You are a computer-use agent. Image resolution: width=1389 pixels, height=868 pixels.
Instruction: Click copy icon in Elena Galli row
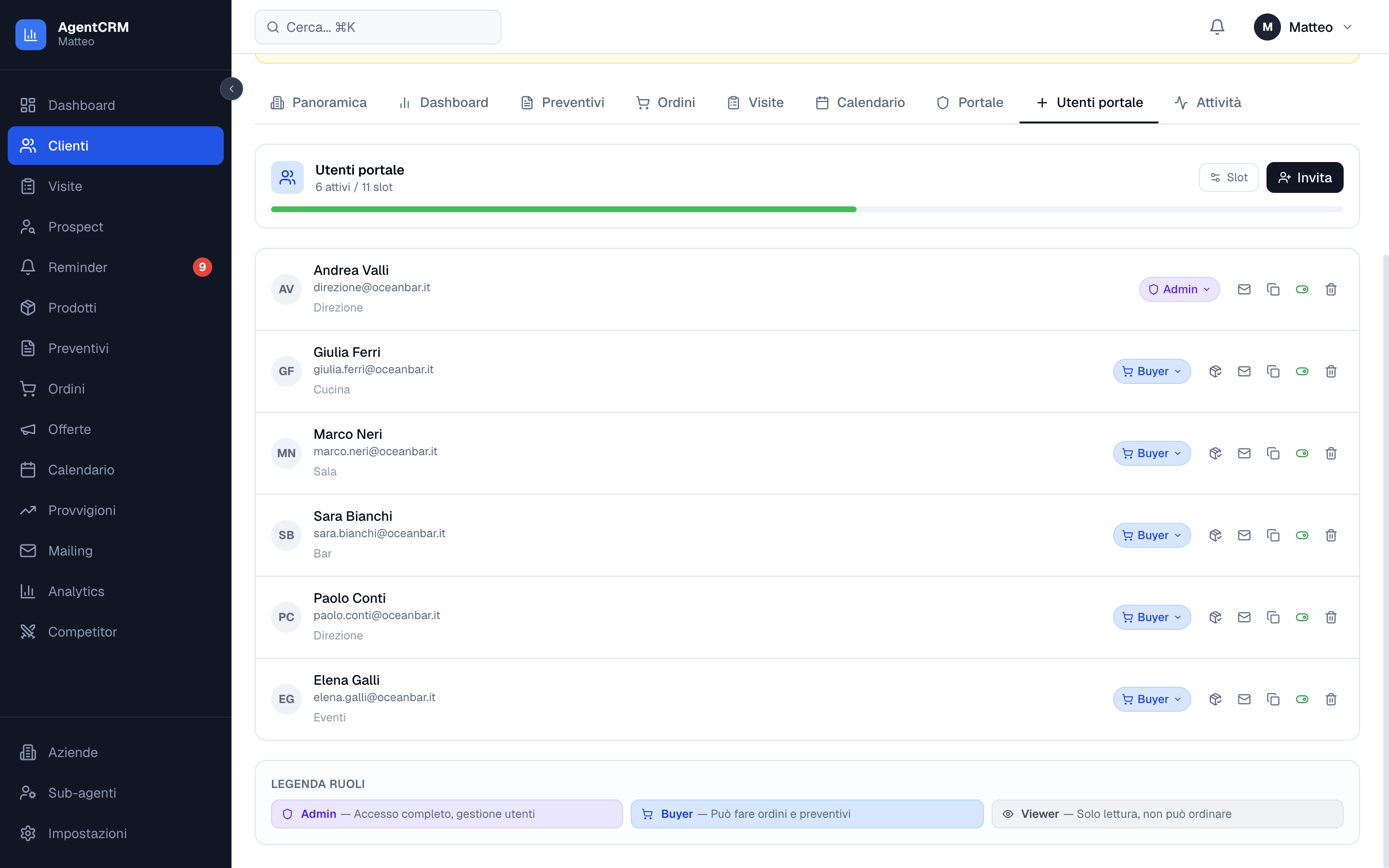click(1273, 699)
